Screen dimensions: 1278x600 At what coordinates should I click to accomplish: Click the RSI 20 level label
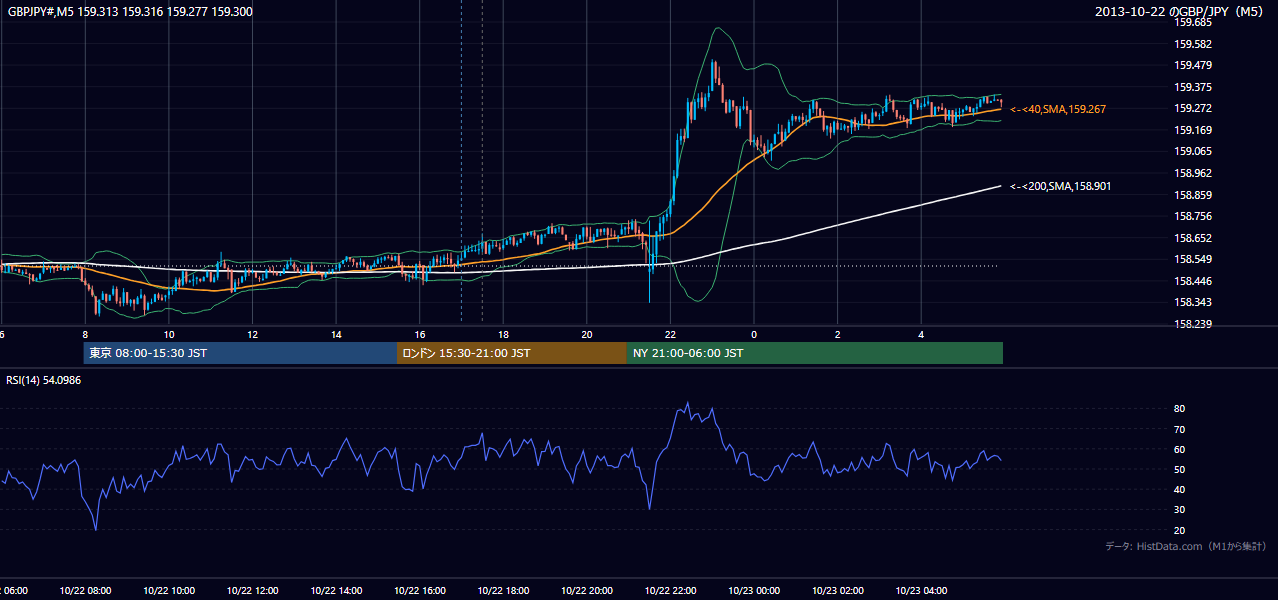point(1180,530)
